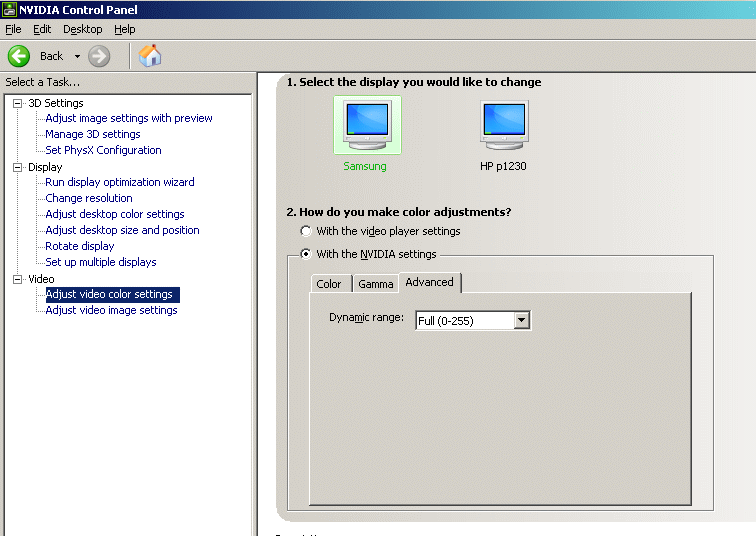This screenshot has width=756, height=536.
Task: Click the 'Select a Task...' header
Action: click(x=42, y=82)
